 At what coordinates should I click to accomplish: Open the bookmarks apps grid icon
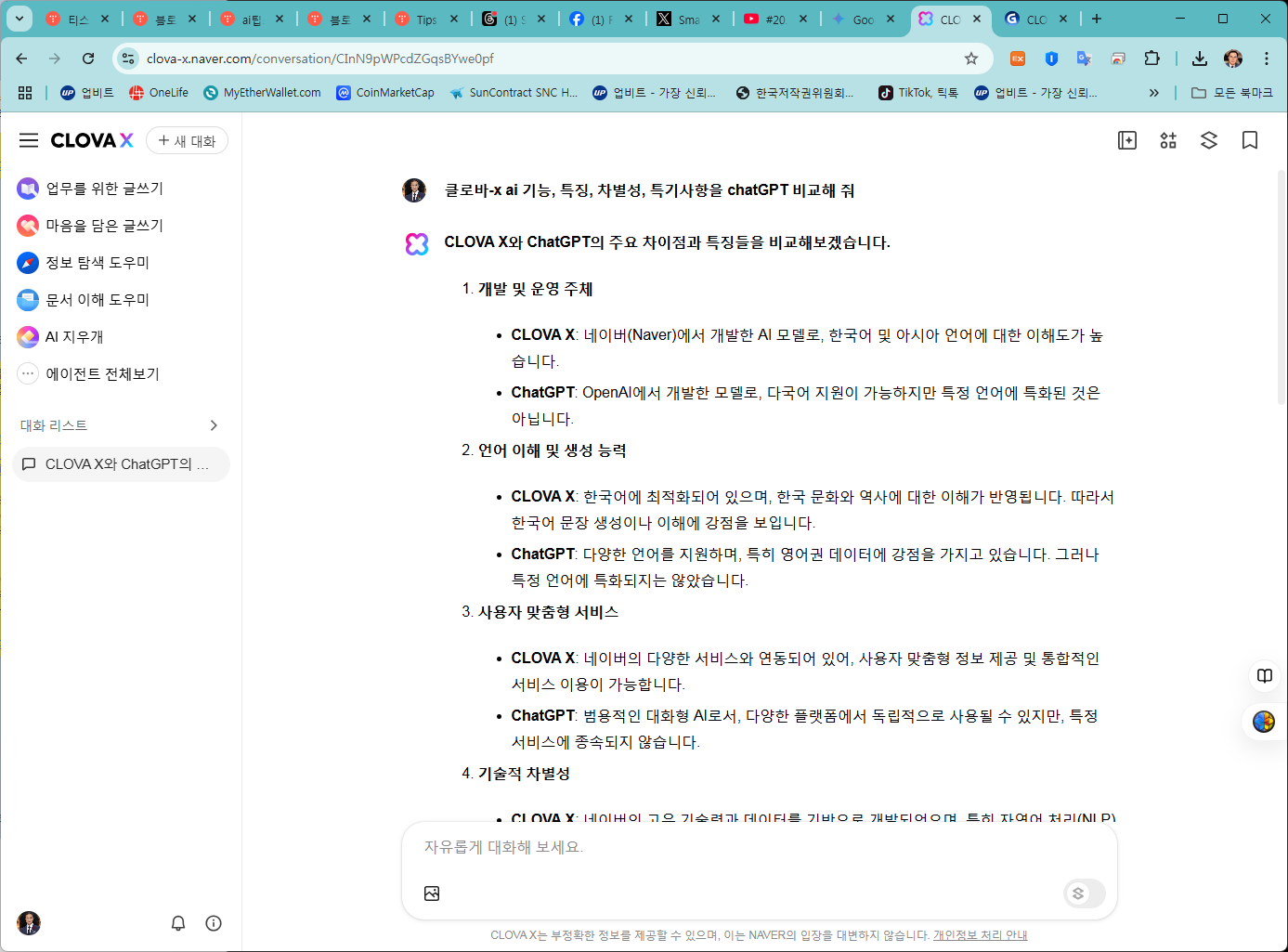tap(25, 93)
